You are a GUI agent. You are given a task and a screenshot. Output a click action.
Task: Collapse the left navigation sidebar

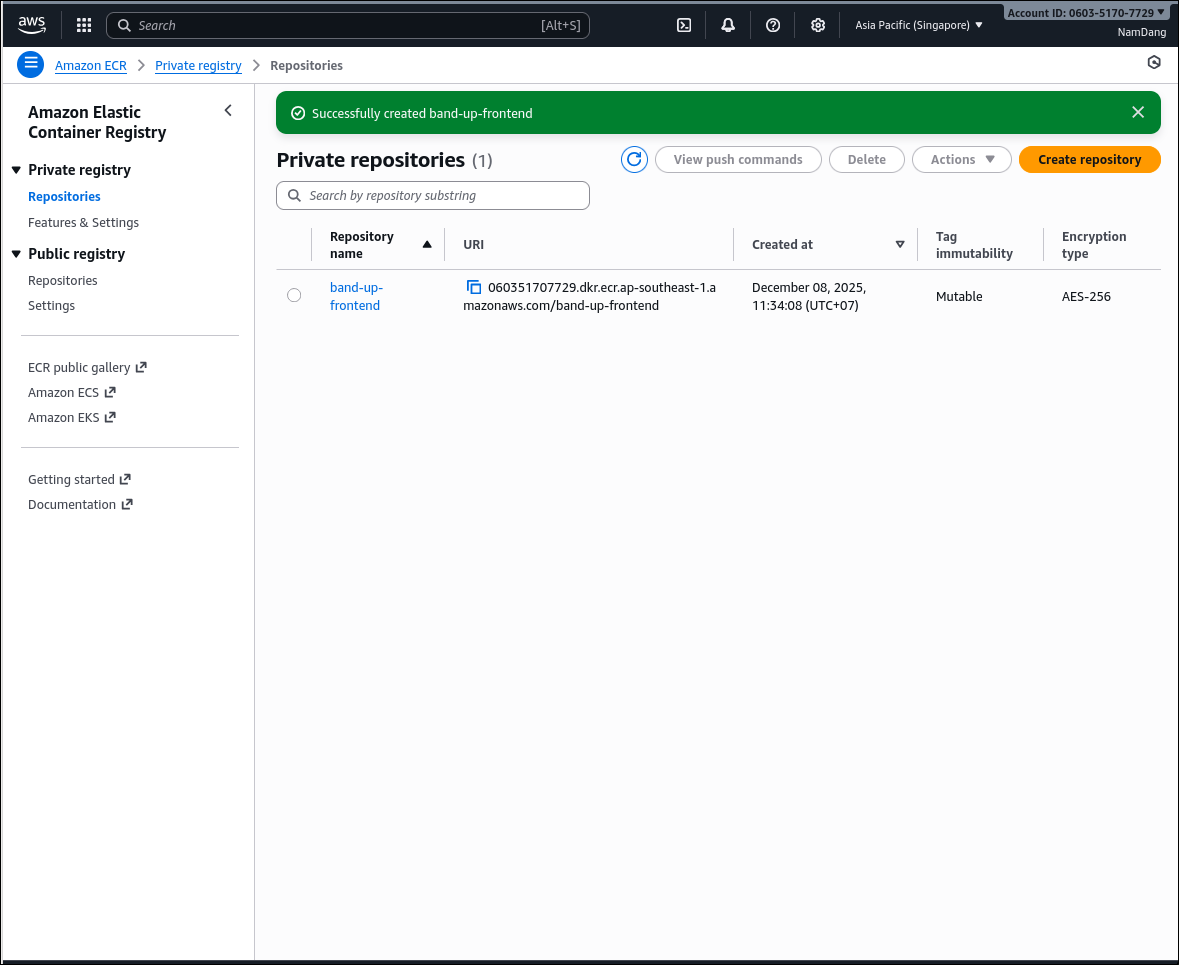click(x=228, y=110)
